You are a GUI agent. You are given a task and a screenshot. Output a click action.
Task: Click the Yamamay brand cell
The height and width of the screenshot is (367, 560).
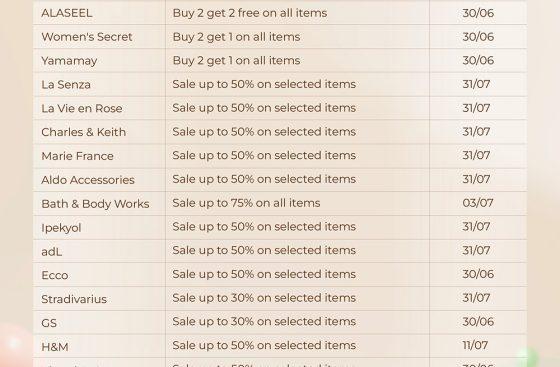(x=69, y=61)
